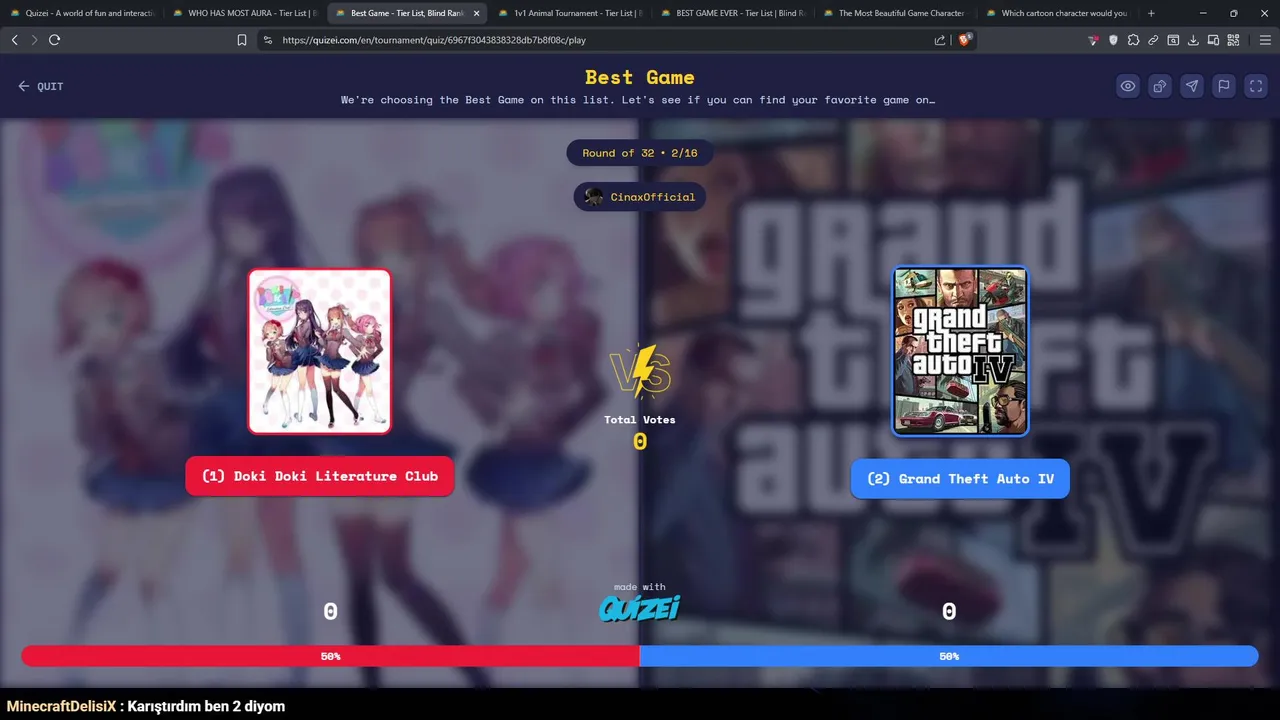Open a new tab with plus button

[x=1151, y=13]
